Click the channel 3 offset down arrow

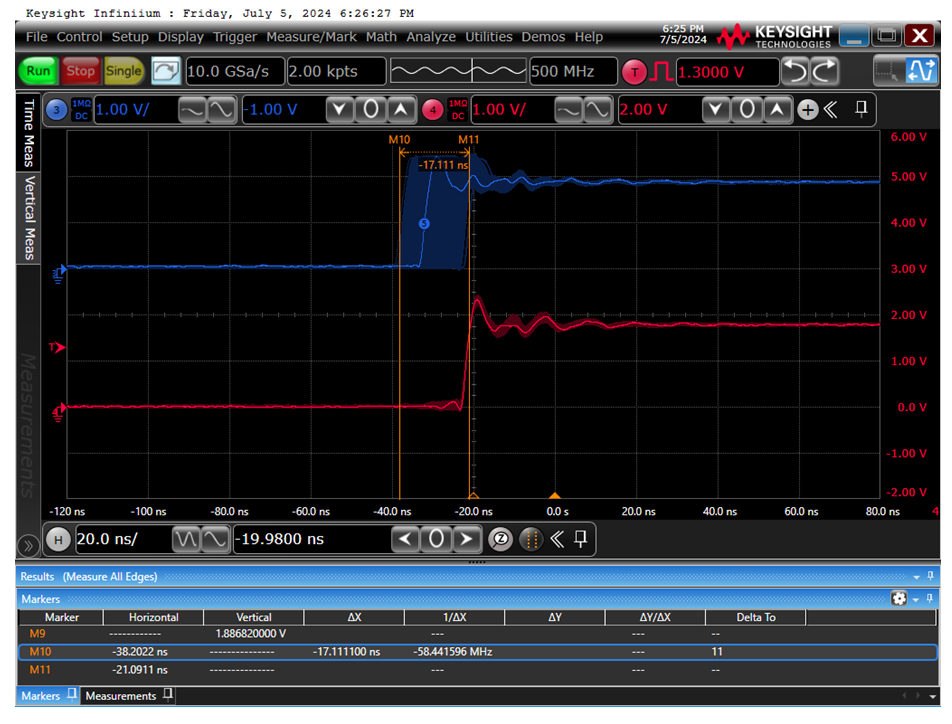[x=340, y=110]
